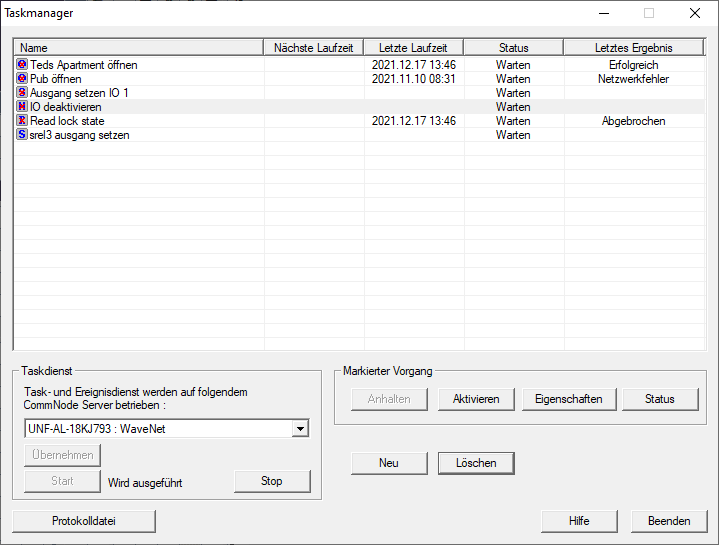Screen dimensions: 719x545
Task: Delete the task using Löschen
Action: 476,463
